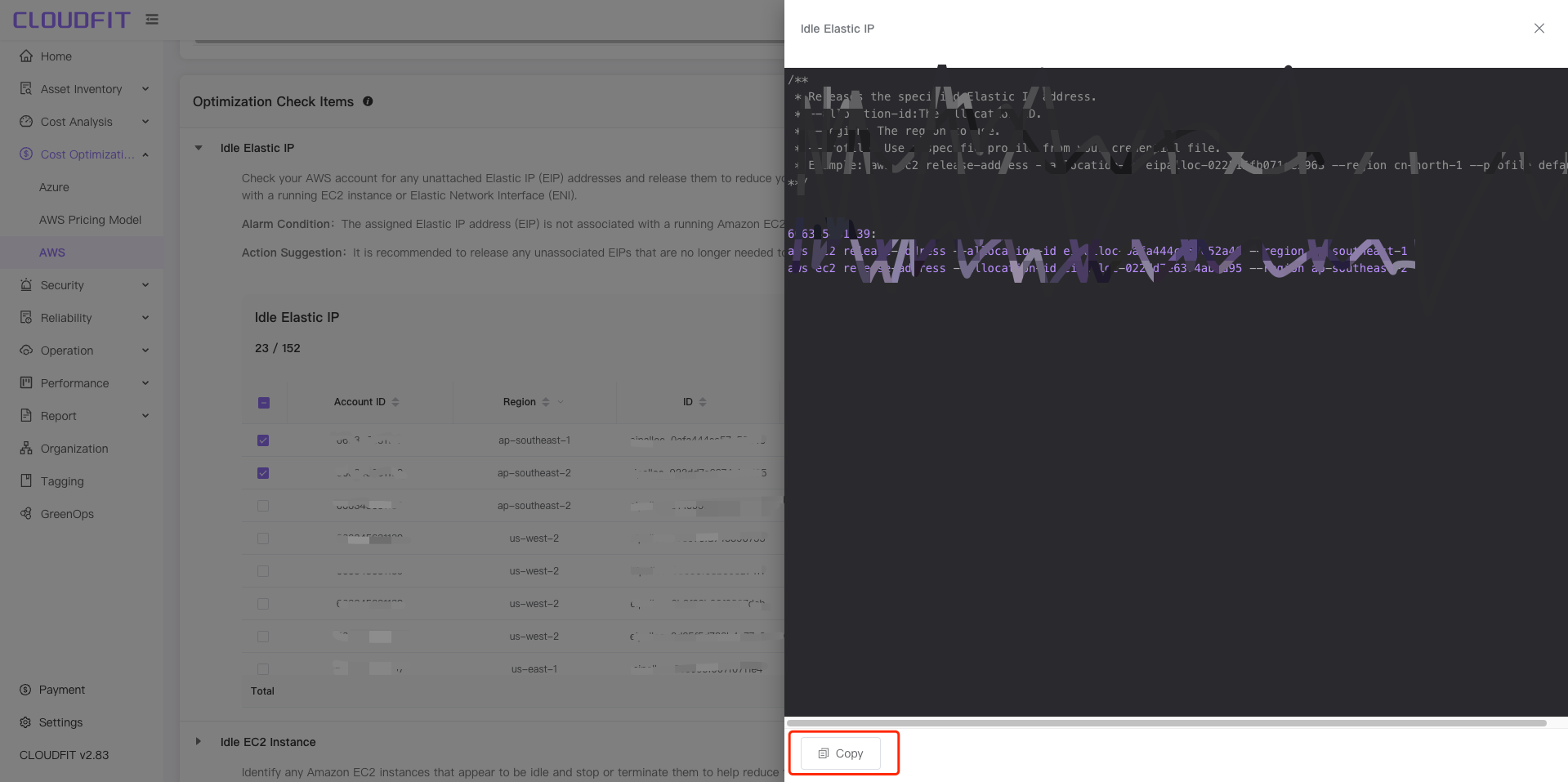Check the us-east-1 row checkbox
The width and height of the screenshot is (1568, 782).
tap(263, 669)
